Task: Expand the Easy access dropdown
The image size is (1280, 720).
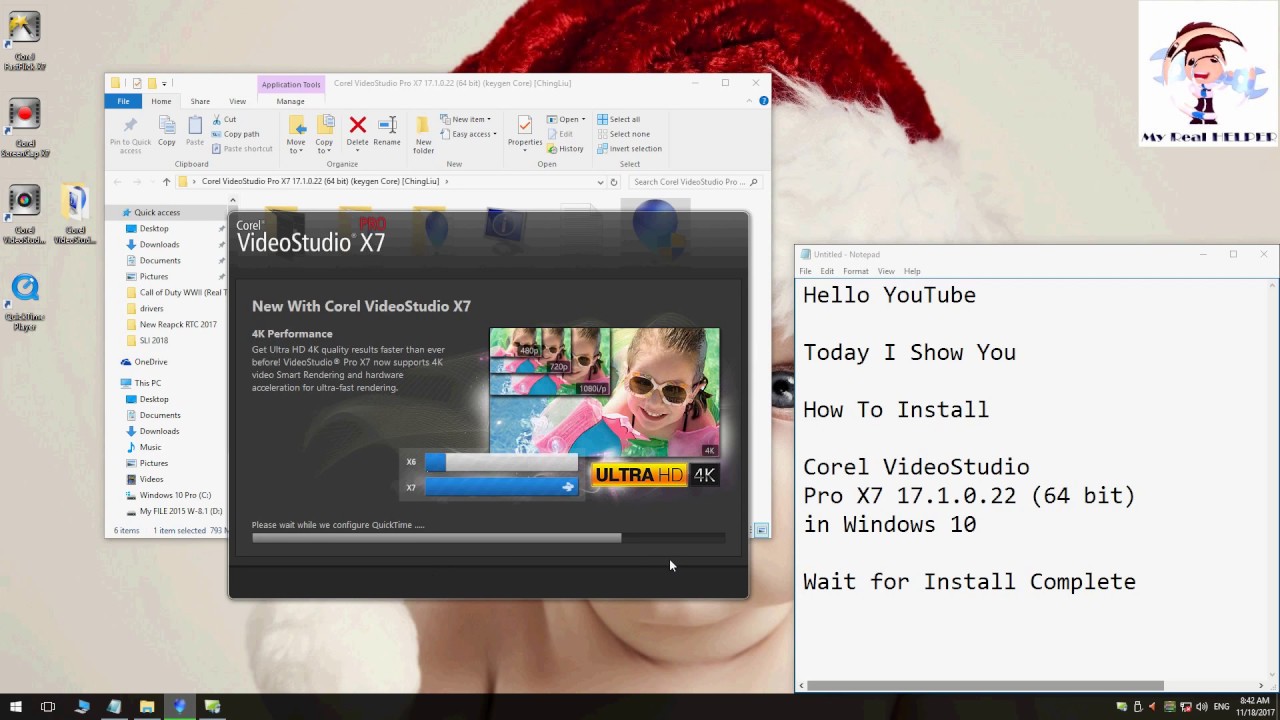Action: [x=468, y=134]
